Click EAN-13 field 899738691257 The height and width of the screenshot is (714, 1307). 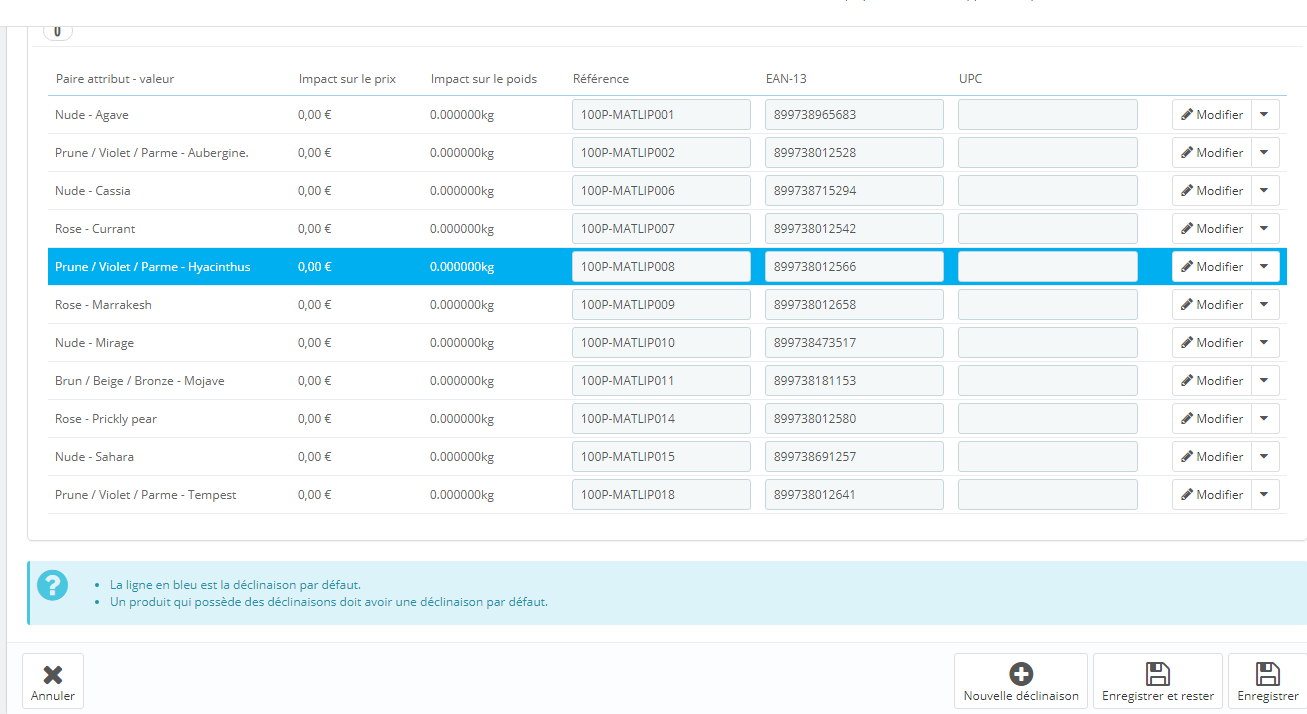click(x=854, y=457)
